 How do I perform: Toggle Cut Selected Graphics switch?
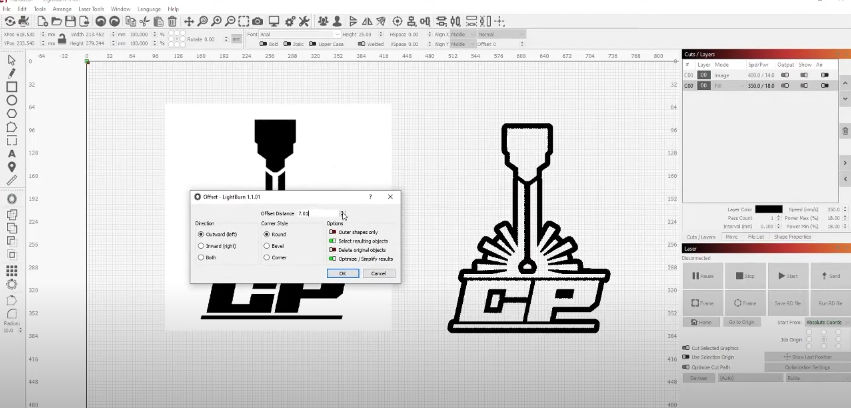[x=686, y=348]
